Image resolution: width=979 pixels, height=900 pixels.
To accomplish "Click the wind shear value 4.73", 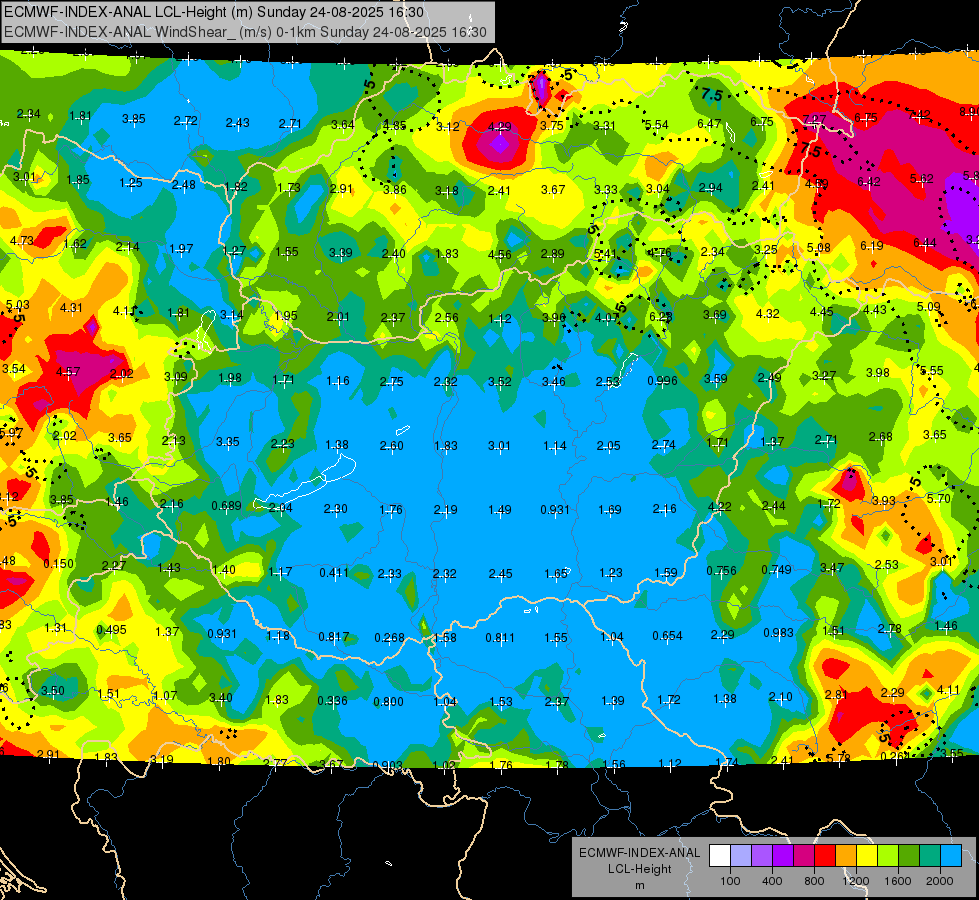I will tap(22, 240).
